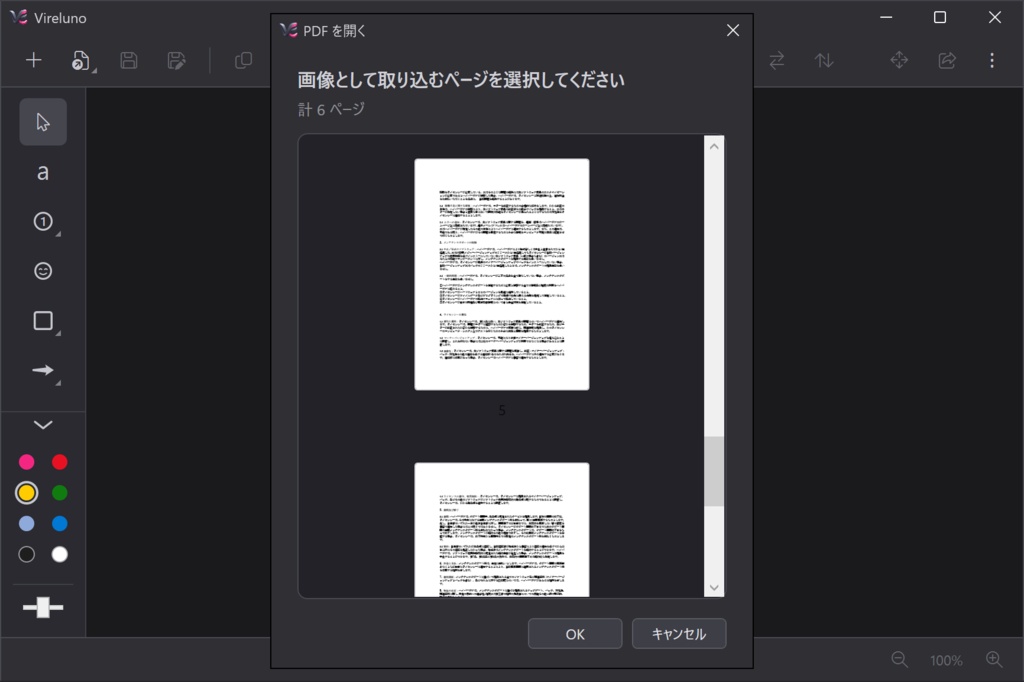
Task: Click the Save floppy disk icon
Action: [129, 60]
